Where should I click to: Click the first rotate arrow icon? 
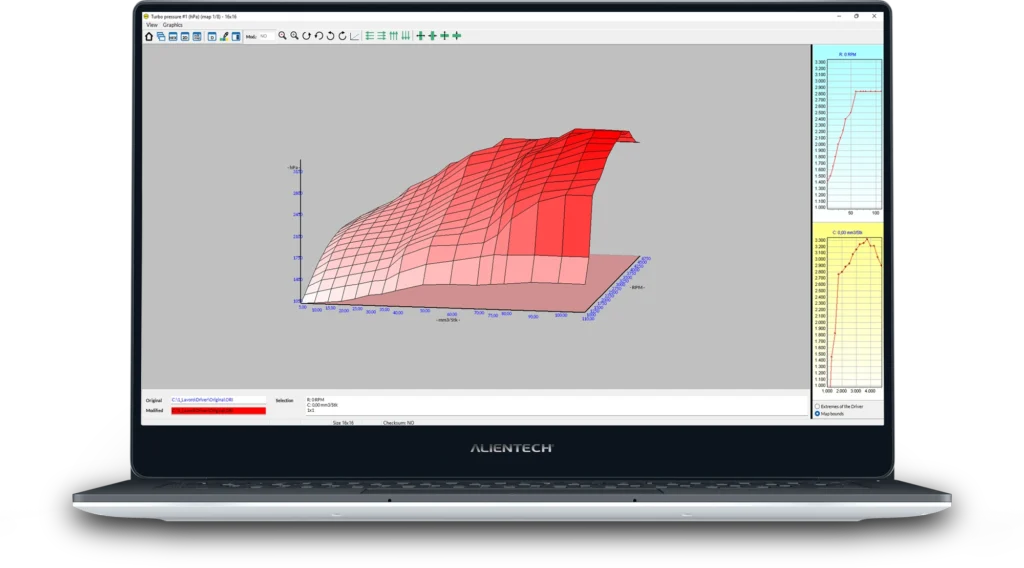tap(306, 36)
